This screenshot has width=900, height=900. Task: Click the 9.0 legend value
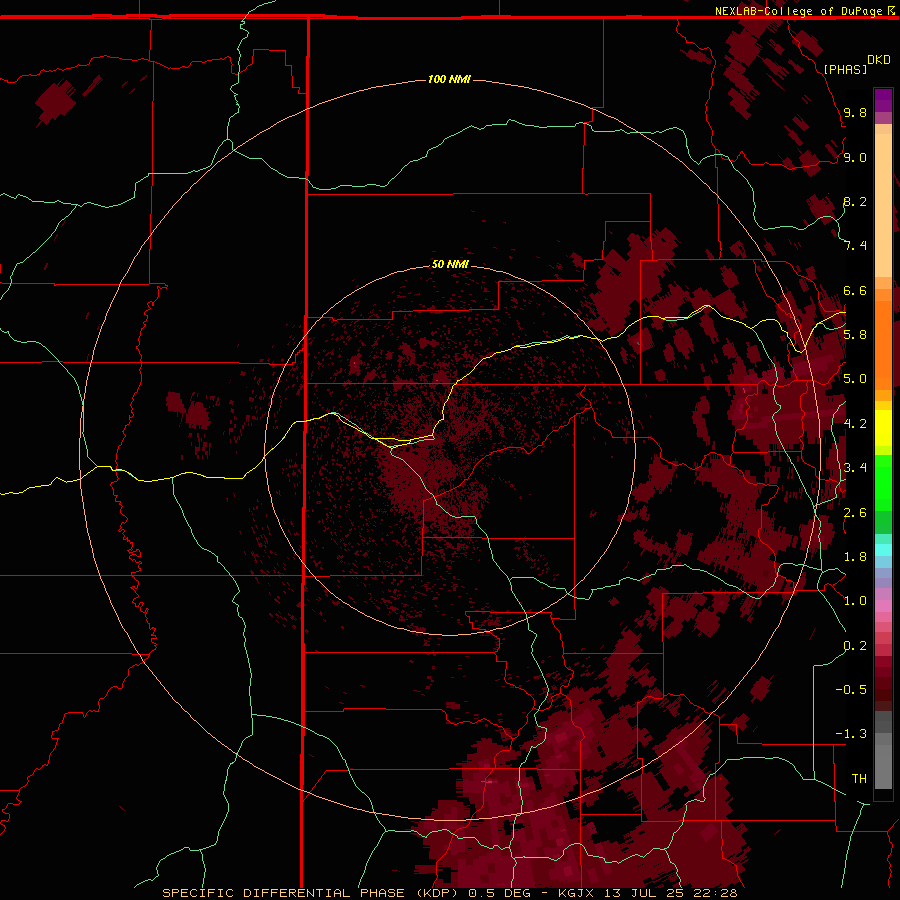coord(855,157)
